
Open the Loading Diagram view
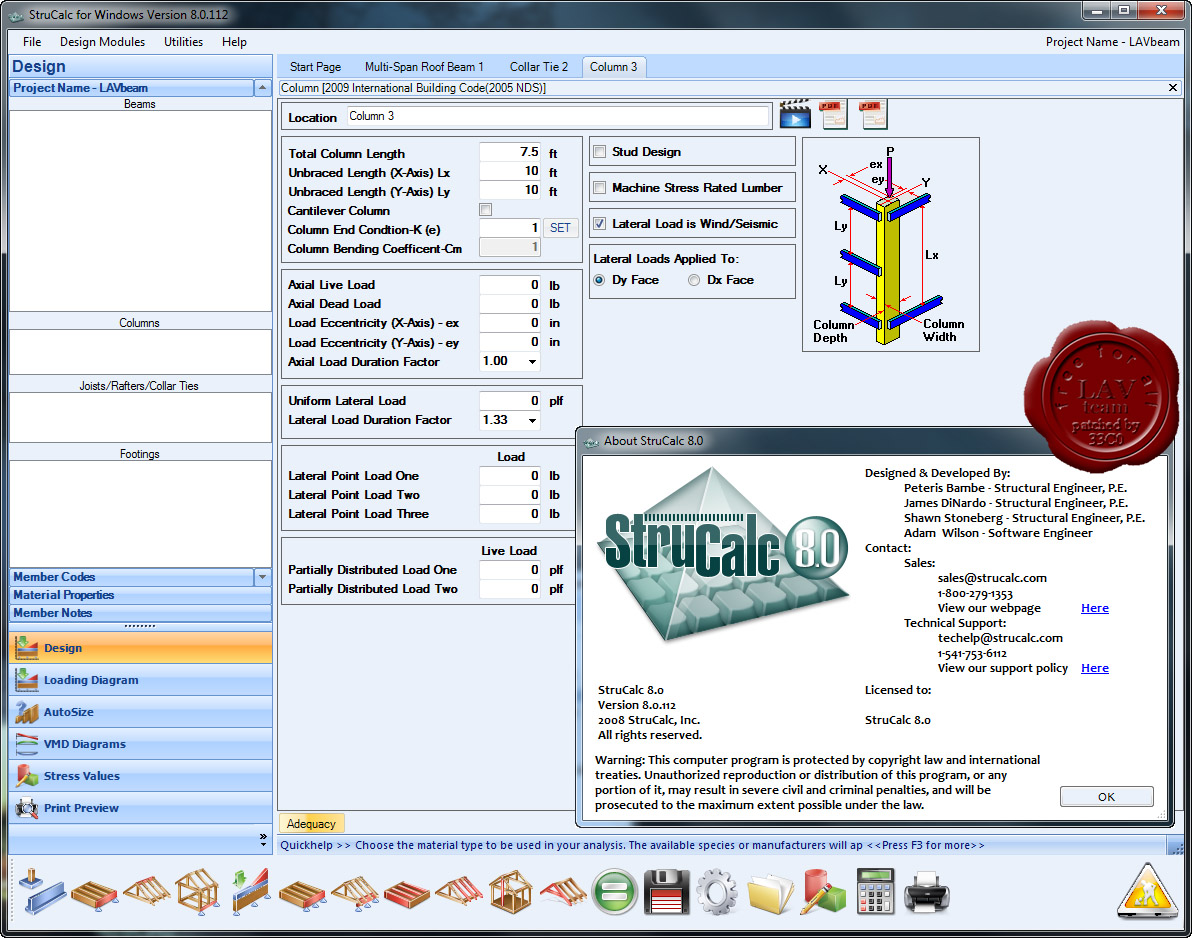coord(141,680)
